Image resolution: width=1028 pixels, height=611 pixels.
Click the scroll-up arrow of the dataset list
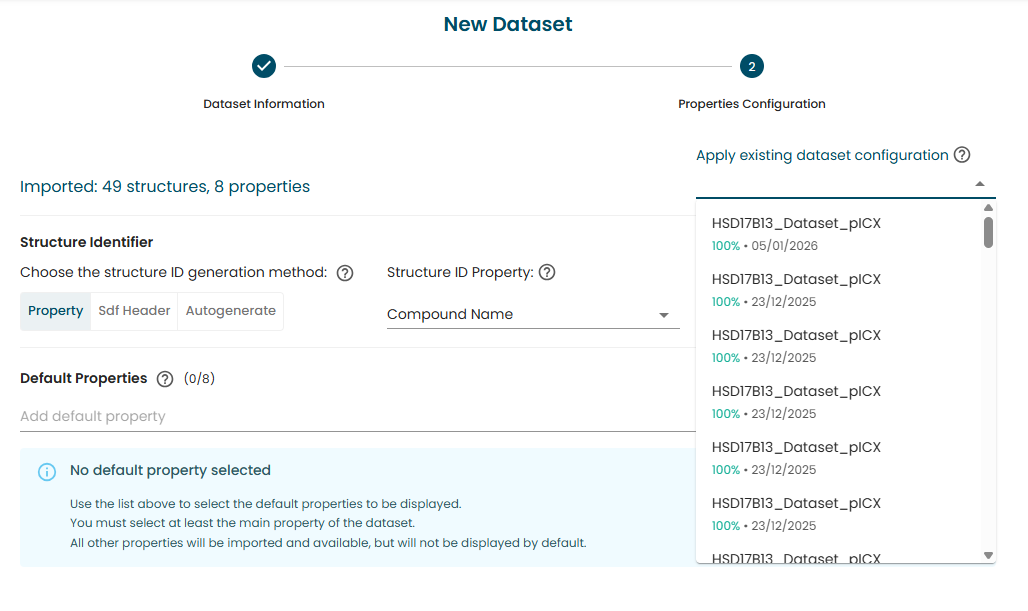pos(989,207)
